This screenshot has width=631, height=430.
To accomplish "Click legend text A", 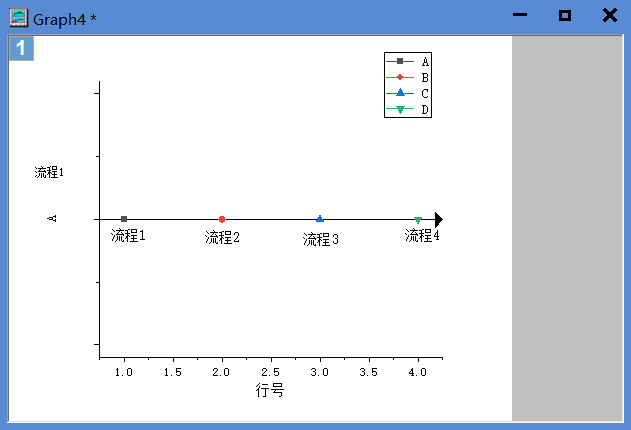I will click(425, 62).
